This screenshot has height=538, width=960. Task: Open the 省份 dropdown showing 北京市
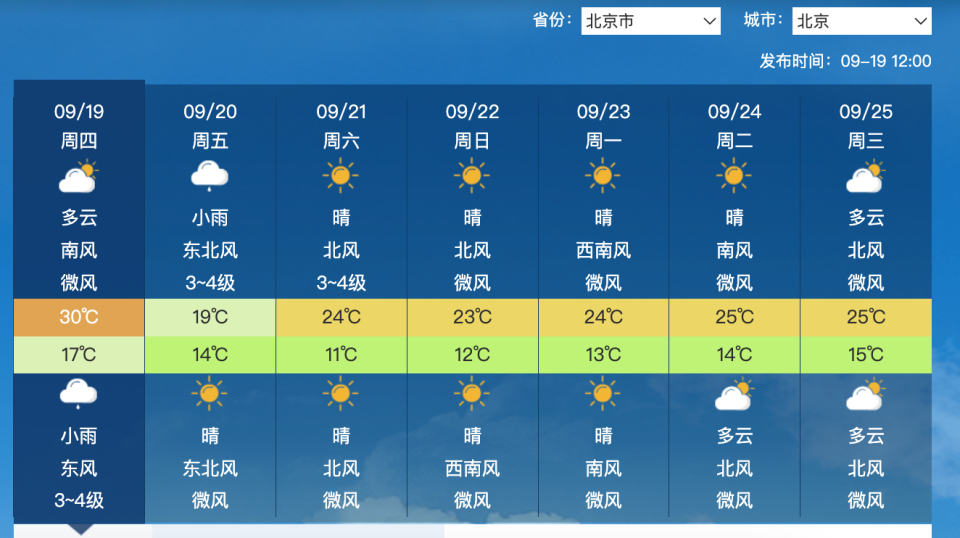click(x=651, y=21)
